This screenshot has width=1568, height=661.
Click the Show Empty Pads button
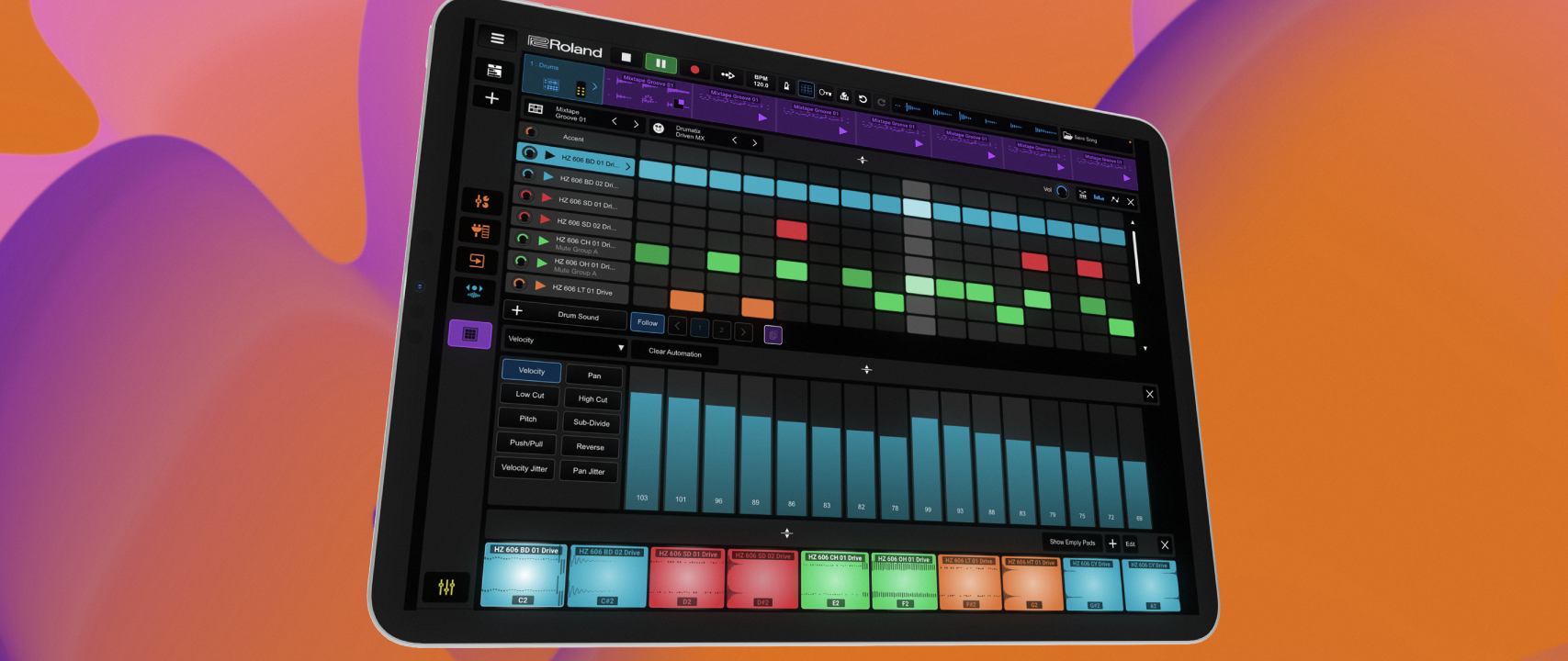tap(1072, 543)
